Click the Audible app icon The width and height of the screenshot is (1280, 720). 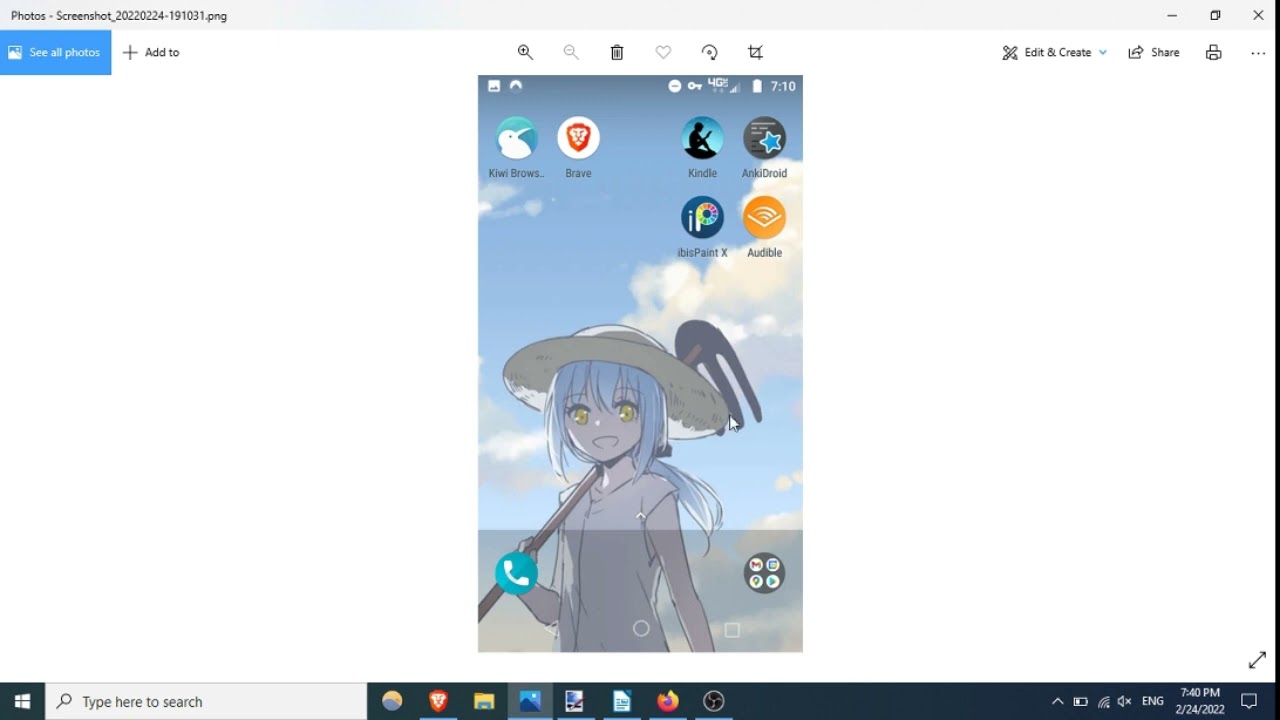point(764,218)
